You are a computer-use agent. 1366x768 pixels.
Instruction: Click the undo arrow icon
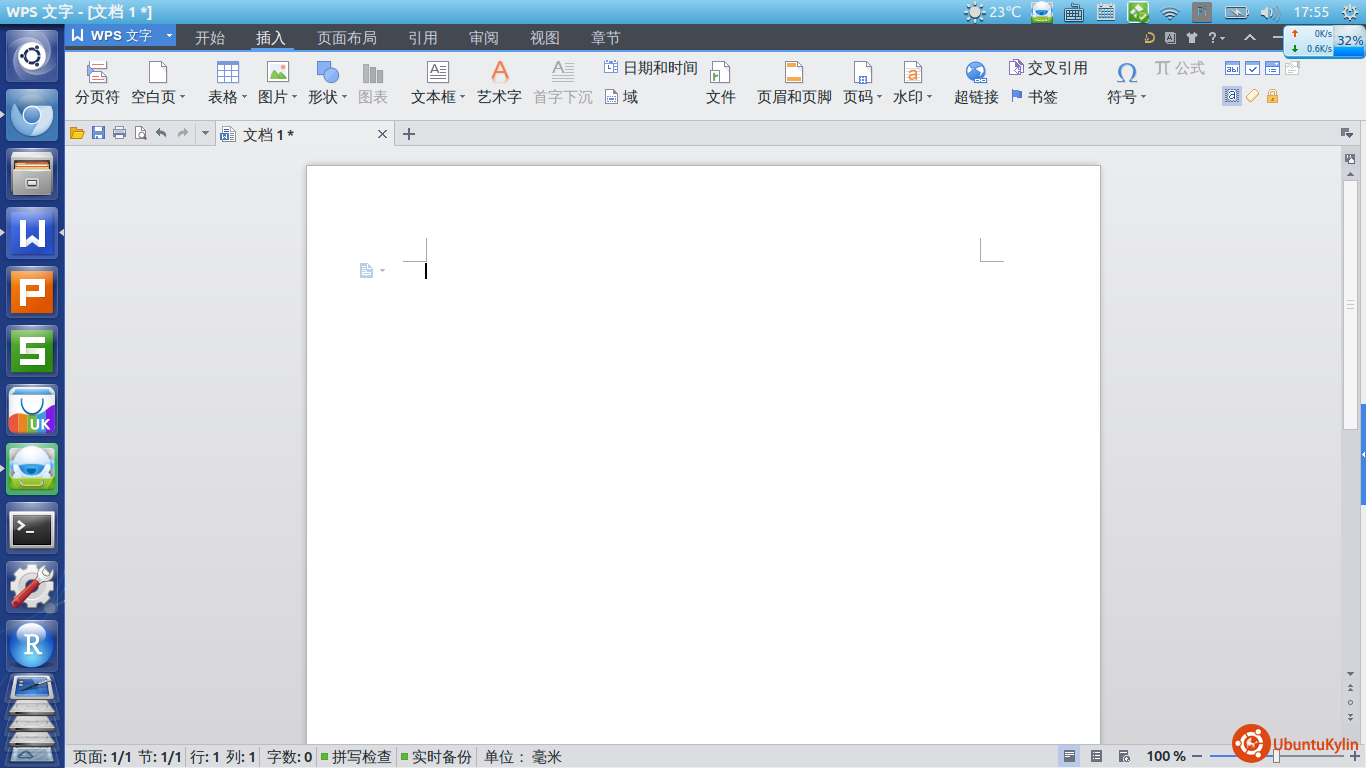(161, 133)
